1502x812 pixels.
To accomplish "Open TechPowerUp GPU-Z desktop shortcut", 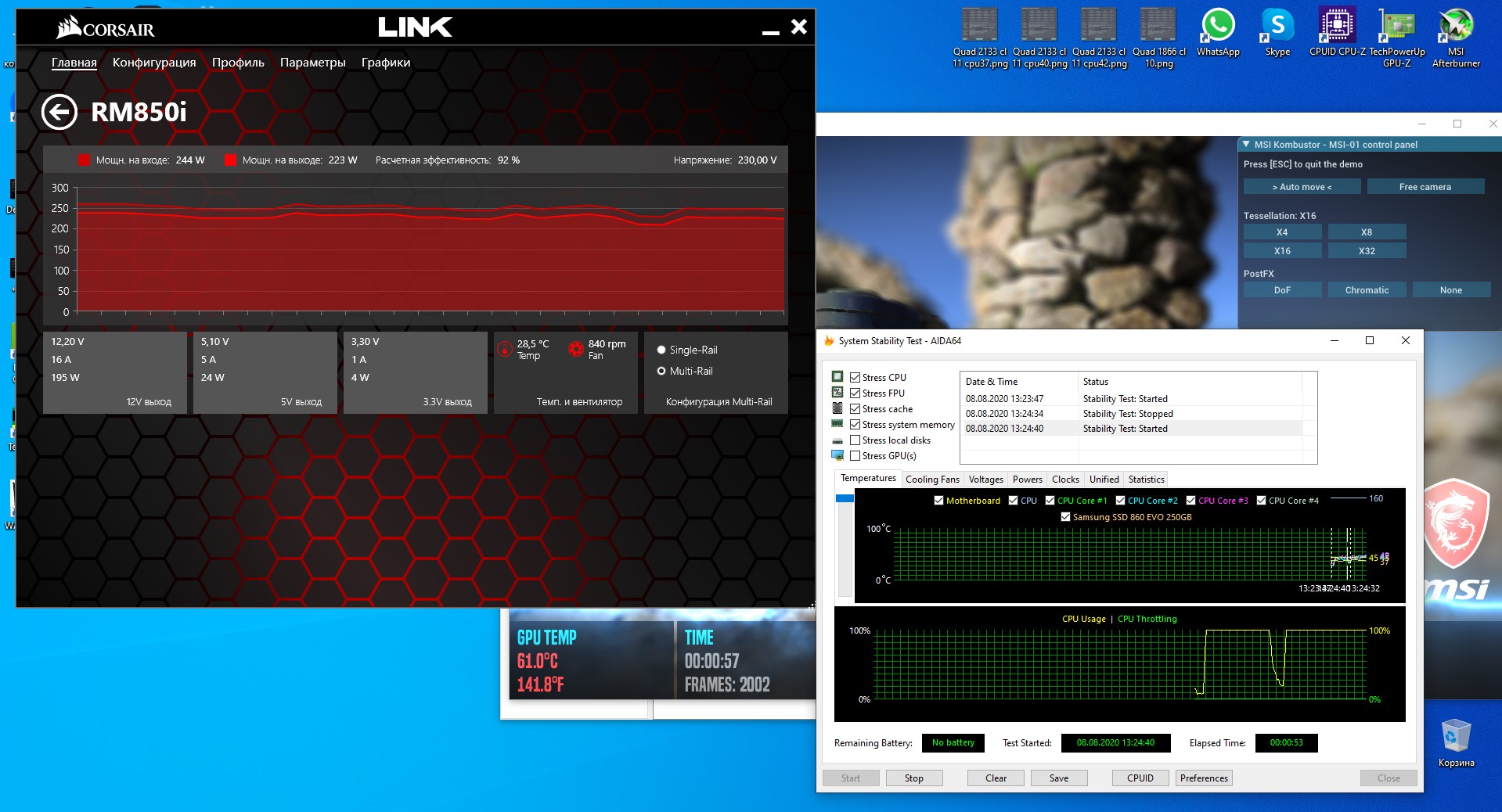I will tap(1396, 38).
